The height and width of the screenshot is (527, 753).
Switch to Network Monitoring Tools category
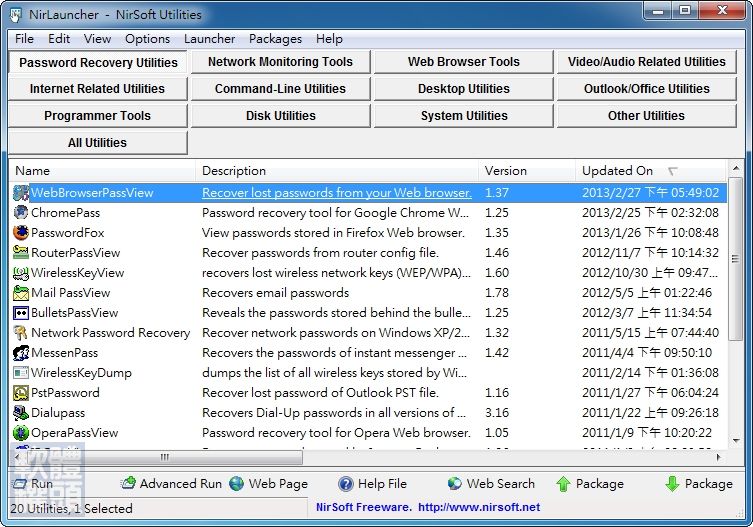coord(280,62)
